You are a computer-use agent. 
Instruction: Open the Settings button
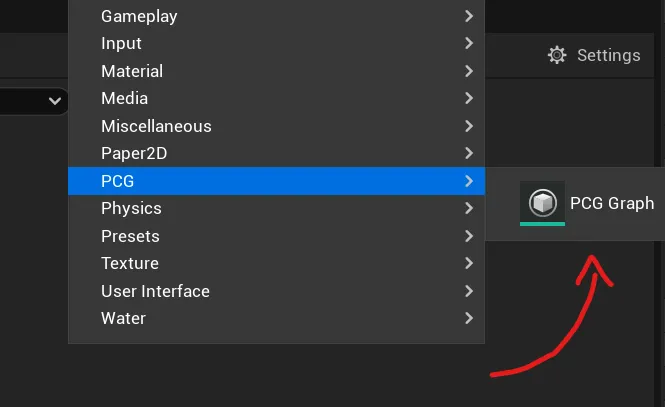(x=594, y=56)
